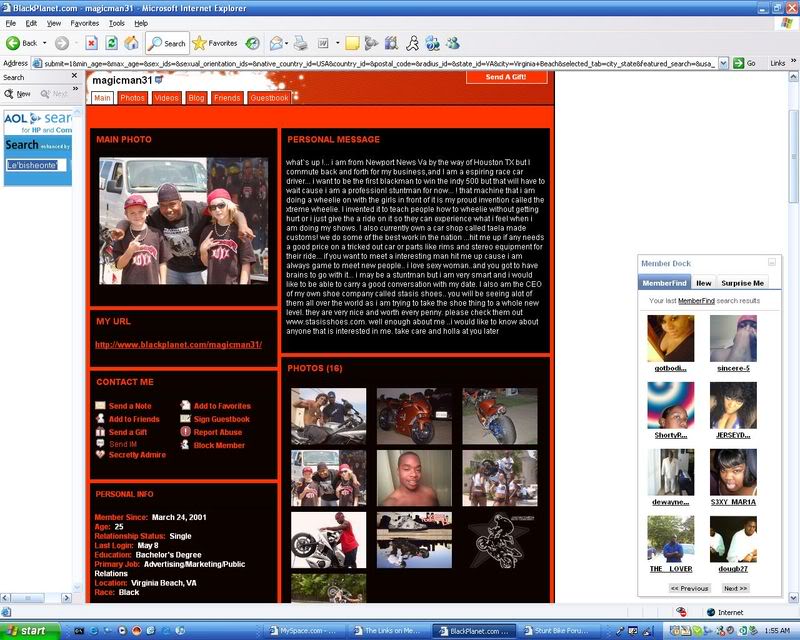Viewport: 800px width, 640px height.
Task: Click the Report Abuse warning icon
Action: [184, 432]
